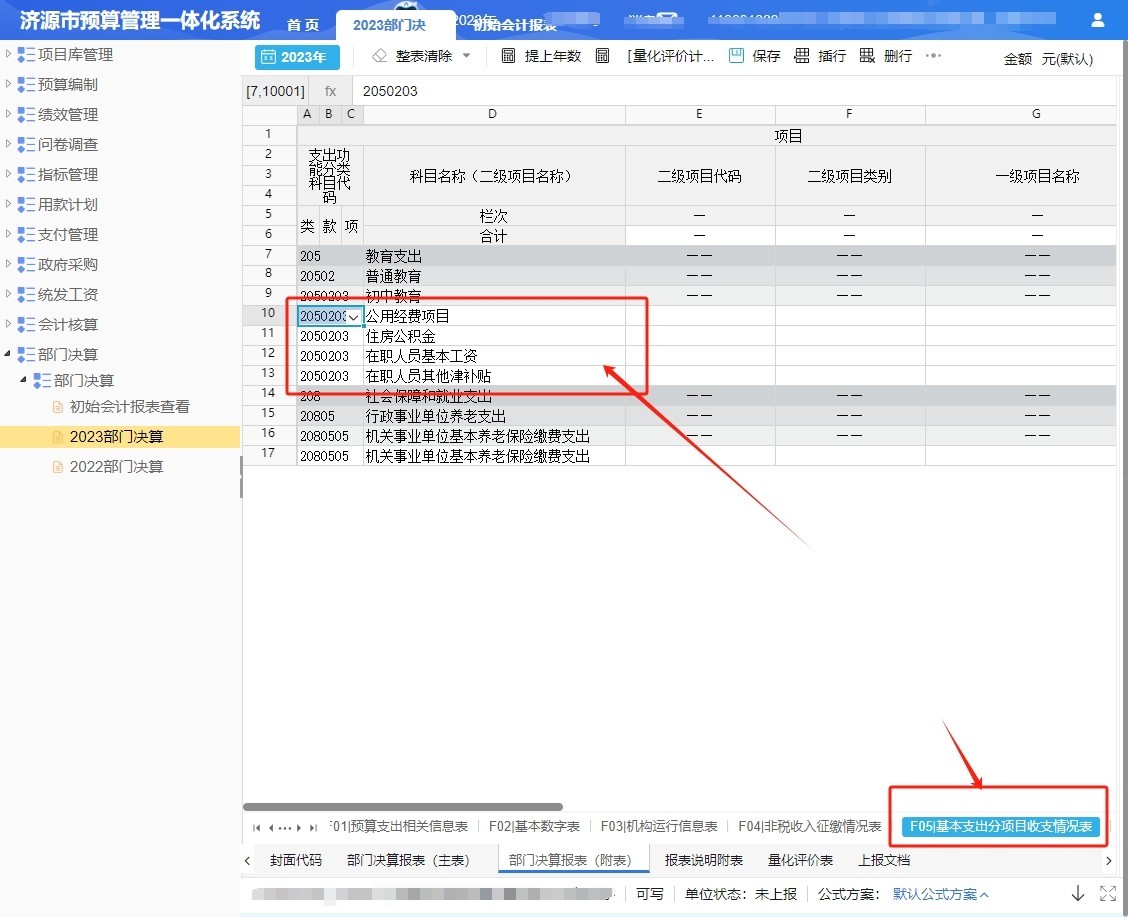
Task: Insert a row using 插行
Action: click(820, 56)
